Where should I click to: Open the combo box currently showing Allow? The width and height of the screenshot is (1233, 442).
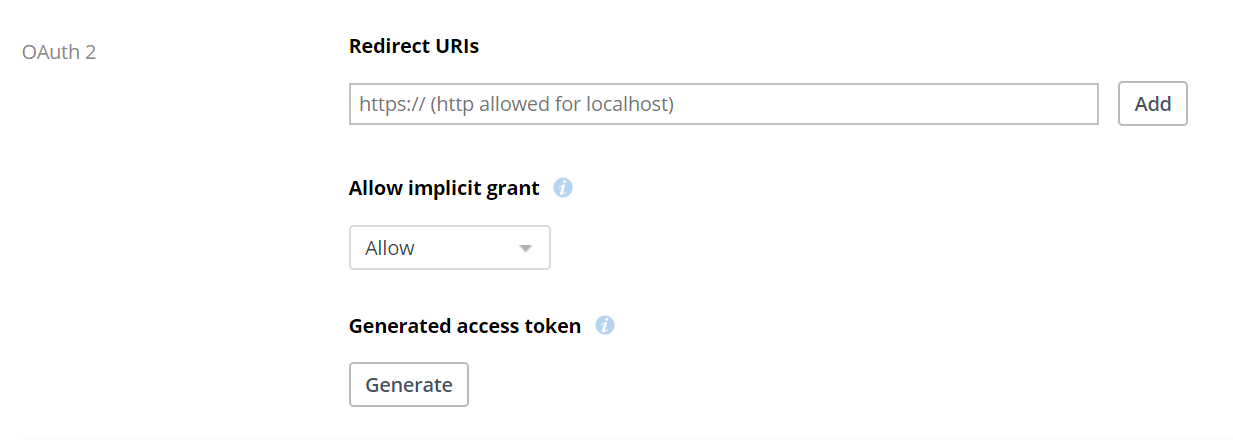pyautogui.click(x=450, y=248)
